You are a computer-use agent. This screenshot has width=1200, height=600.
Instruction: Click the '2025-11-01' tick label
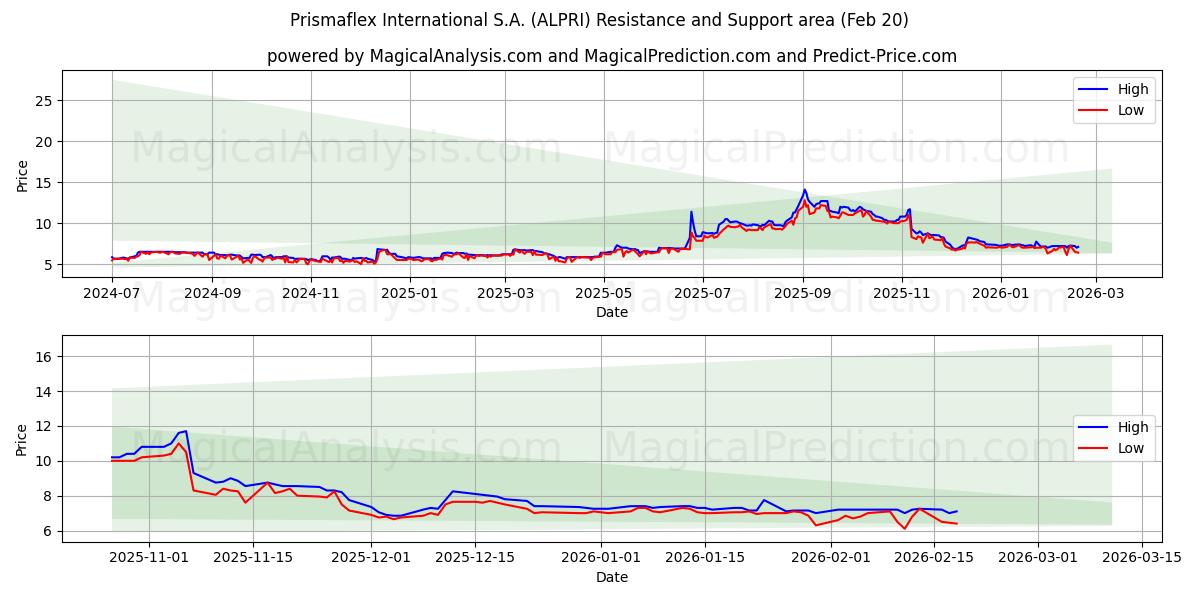[x=150, y=558]
